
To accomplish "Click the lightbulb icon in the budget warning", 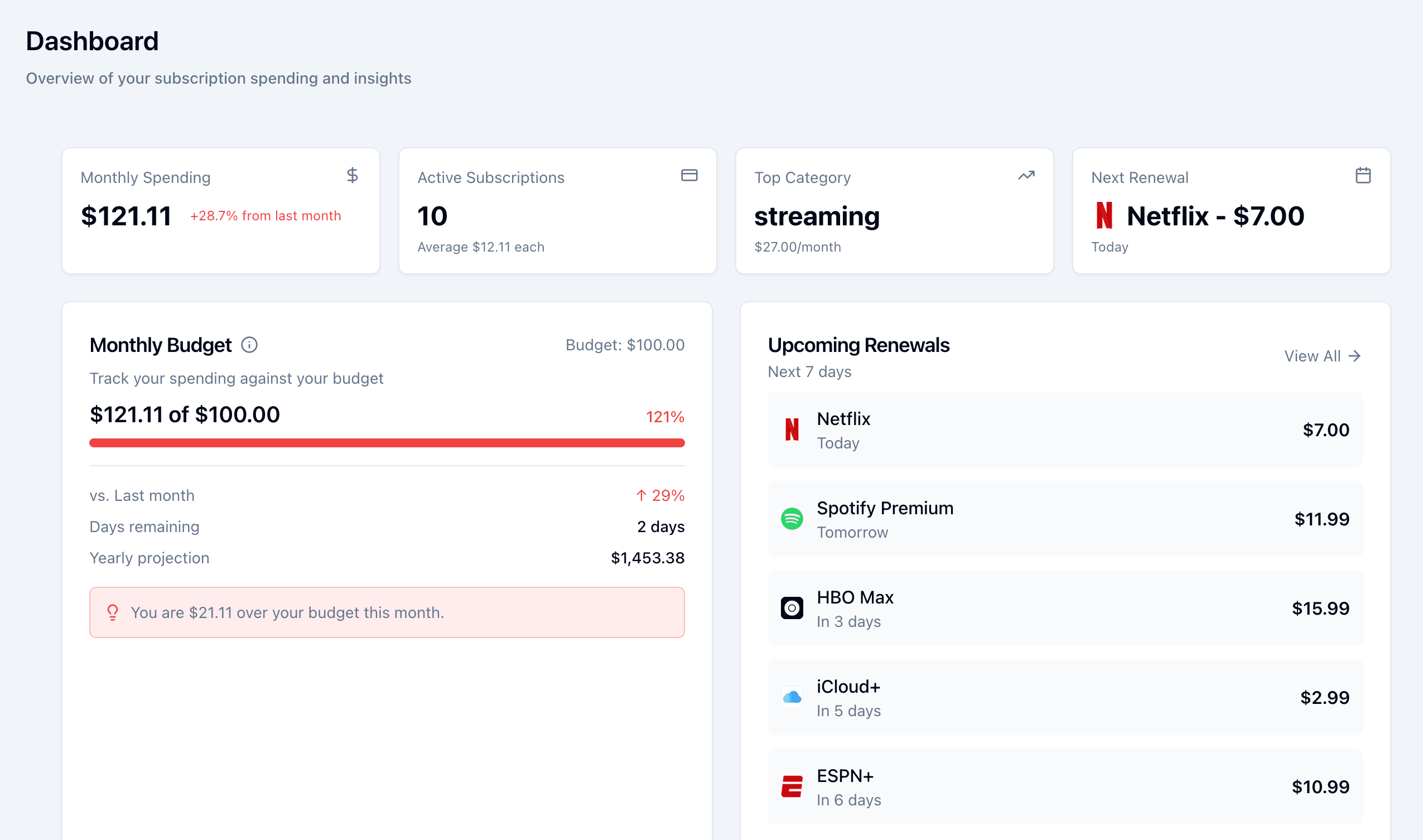I will pyautogui.click(x=112, y=612).
